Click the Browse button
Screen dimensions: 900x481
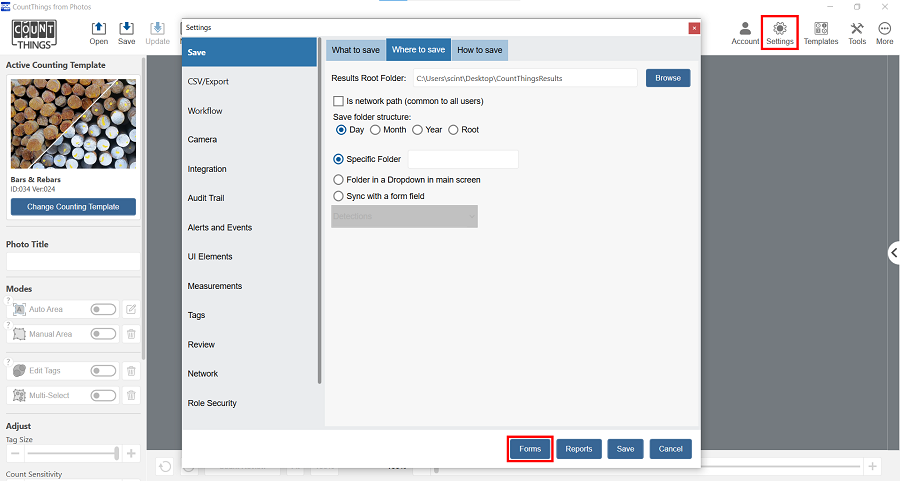(x=667, y=78)
